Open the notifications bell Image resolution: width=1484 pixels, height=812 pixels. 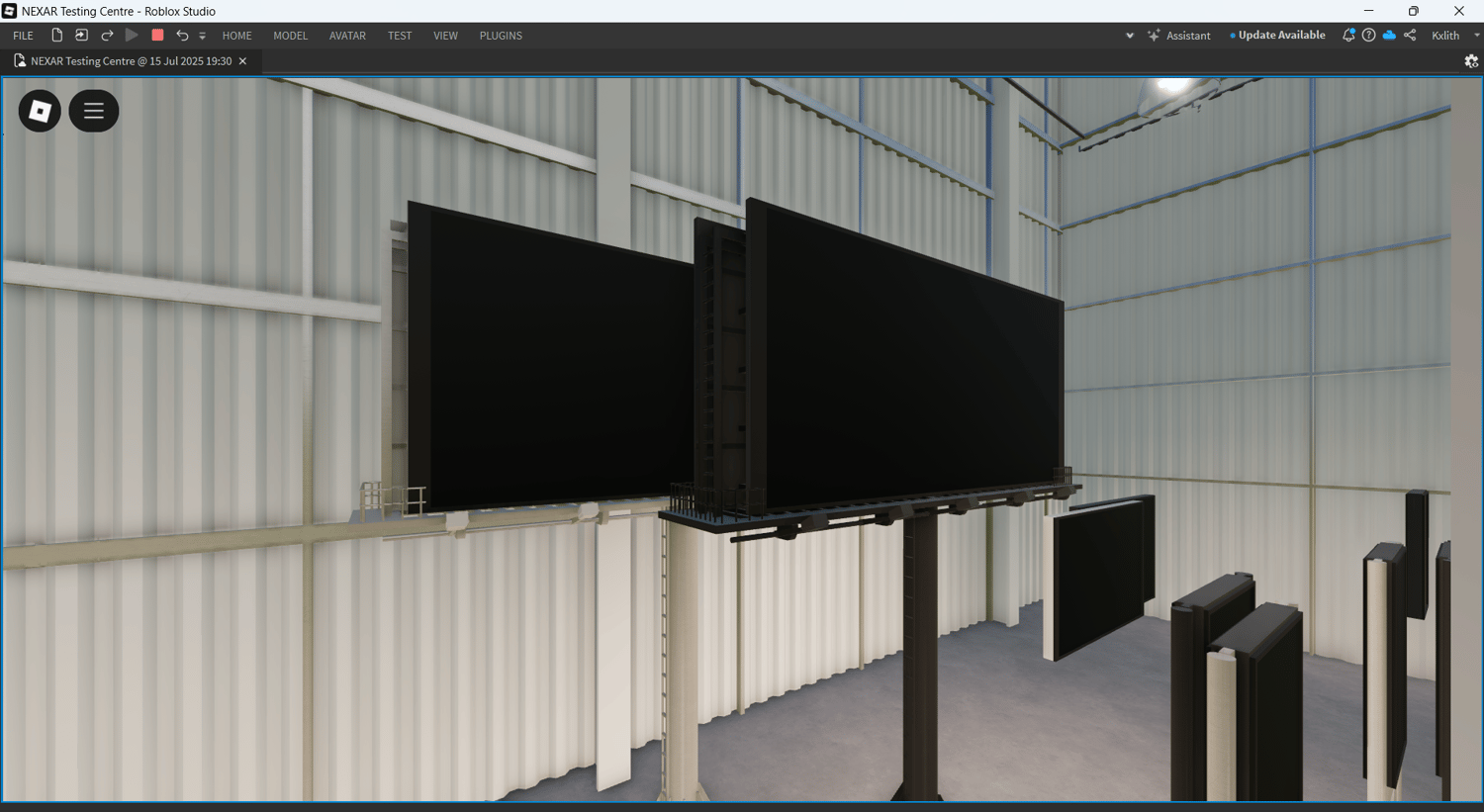pyautogui.click(x=1347, y=36)
